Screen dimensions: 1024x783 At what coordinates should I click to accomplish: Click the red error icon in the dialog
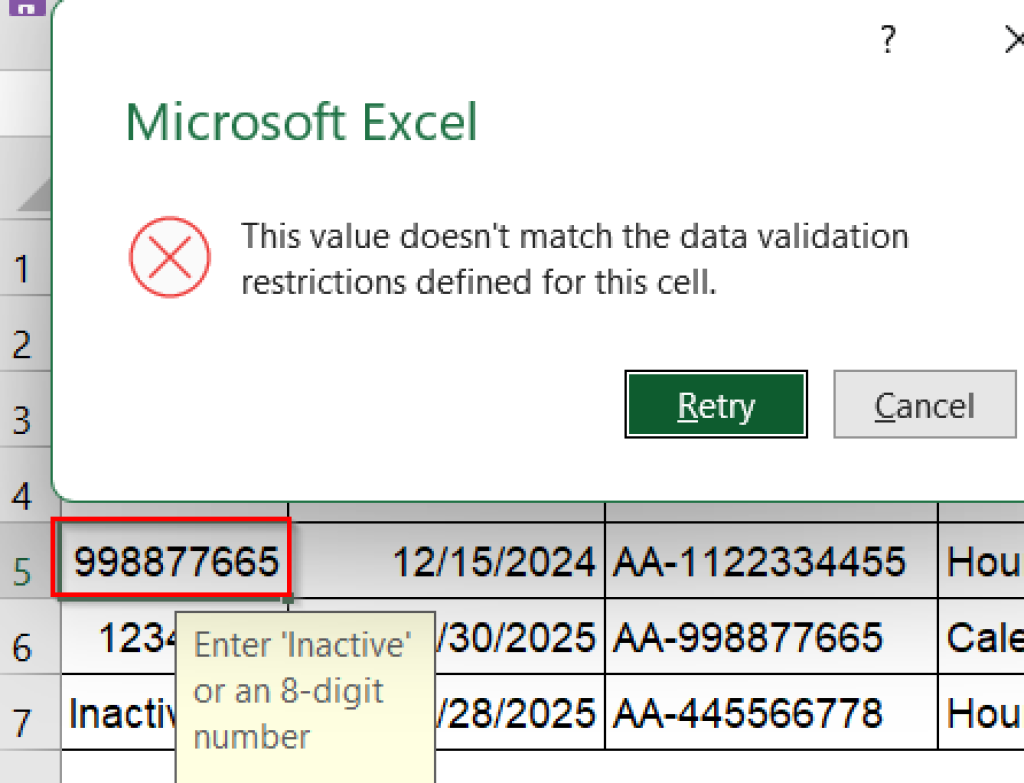(170, 257)
